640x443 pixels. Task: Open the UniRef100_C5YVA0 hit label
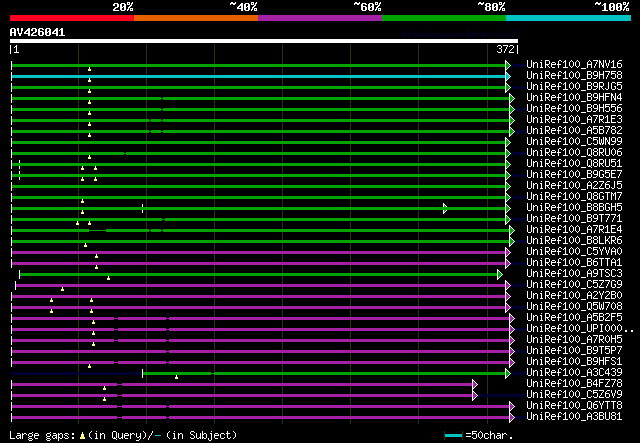coord(574,252)
